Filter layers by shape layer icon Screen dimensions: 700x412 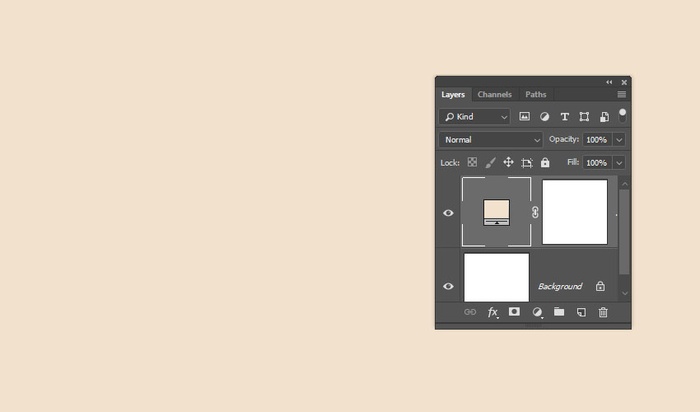point(584,117)
